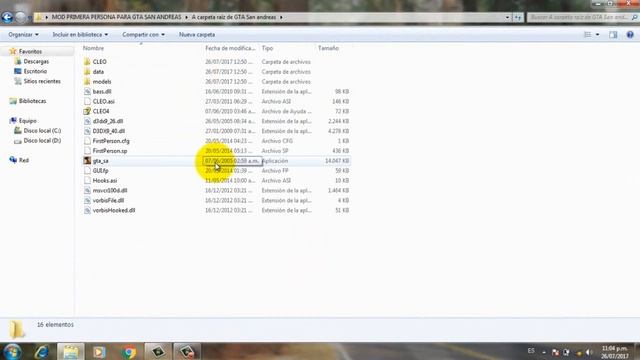Select Equipo in navigation pane

click(x=27, y=120)
